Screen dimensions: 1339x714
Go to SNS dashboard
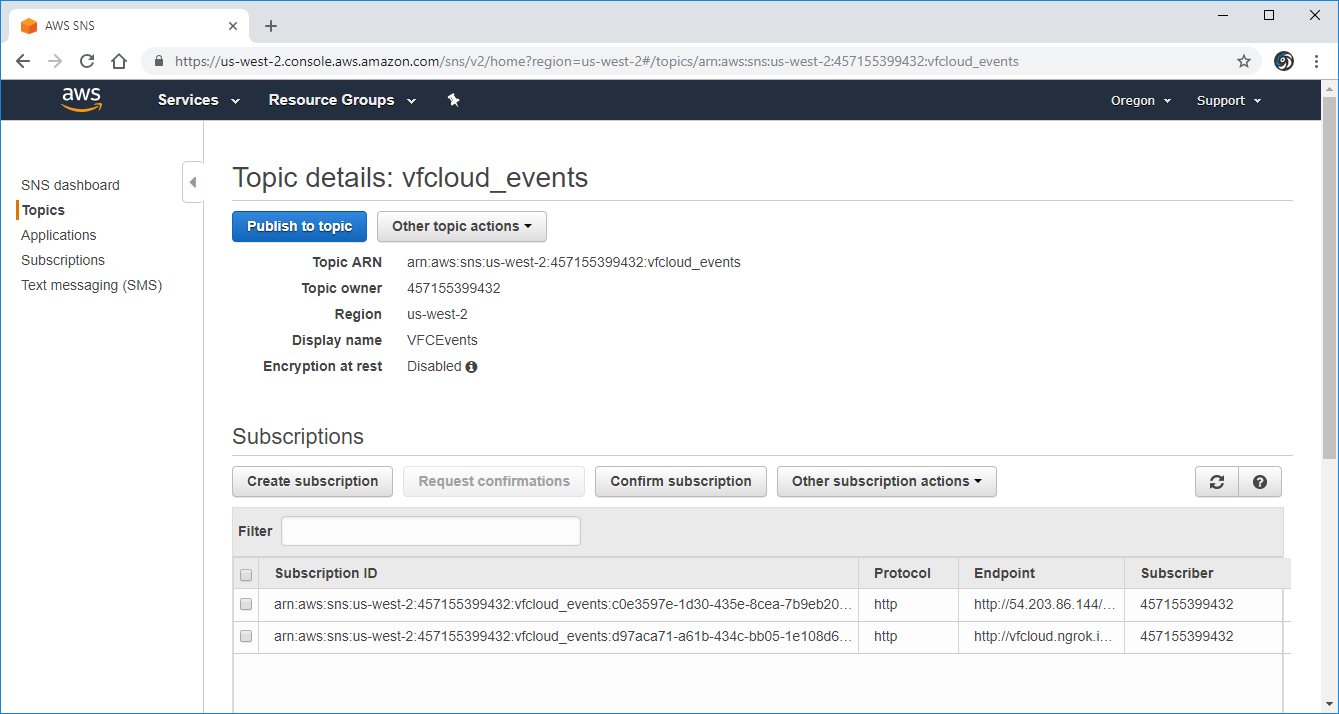70,185
